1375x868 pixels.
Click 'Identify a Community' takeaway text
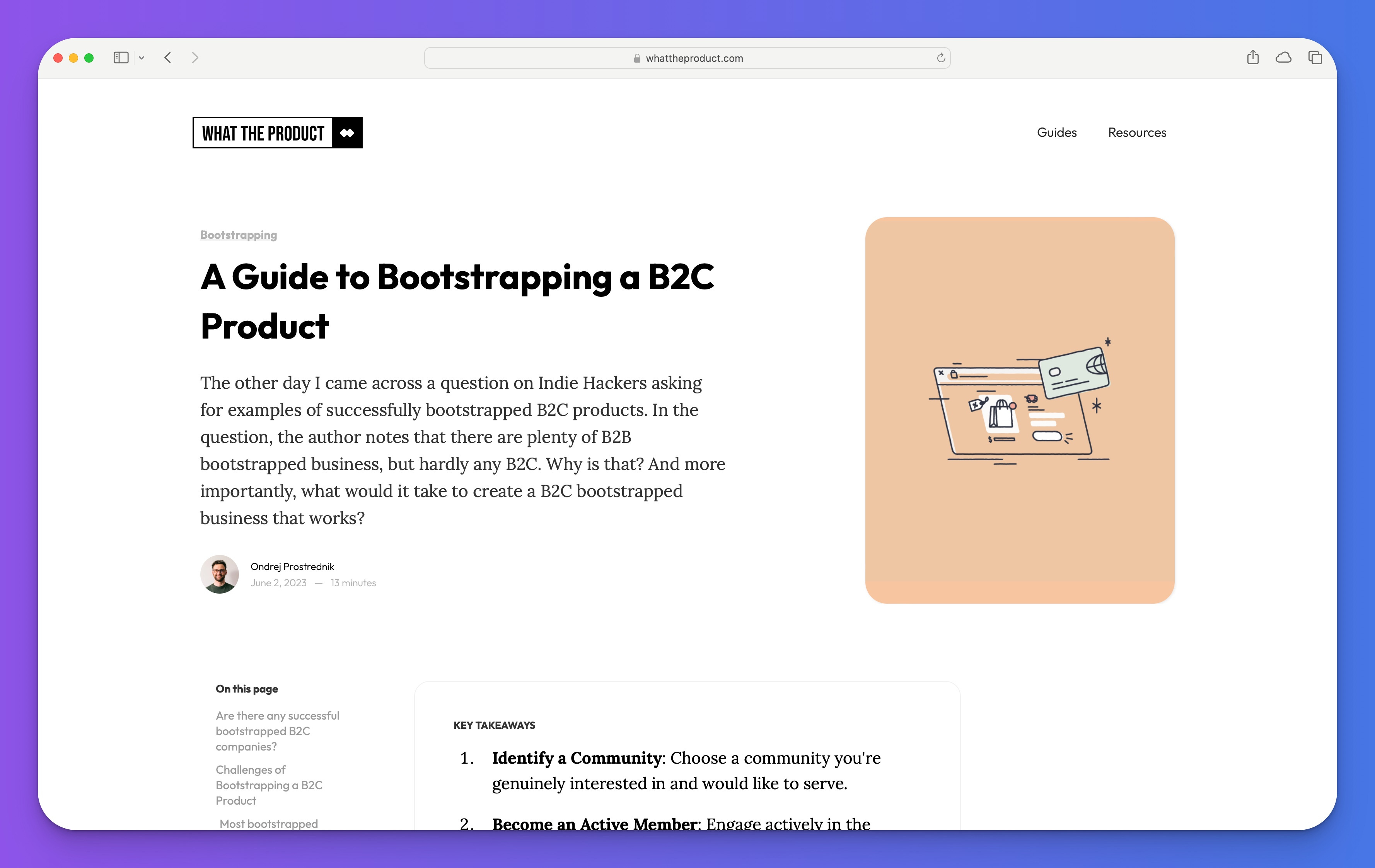tap(577, 758)
